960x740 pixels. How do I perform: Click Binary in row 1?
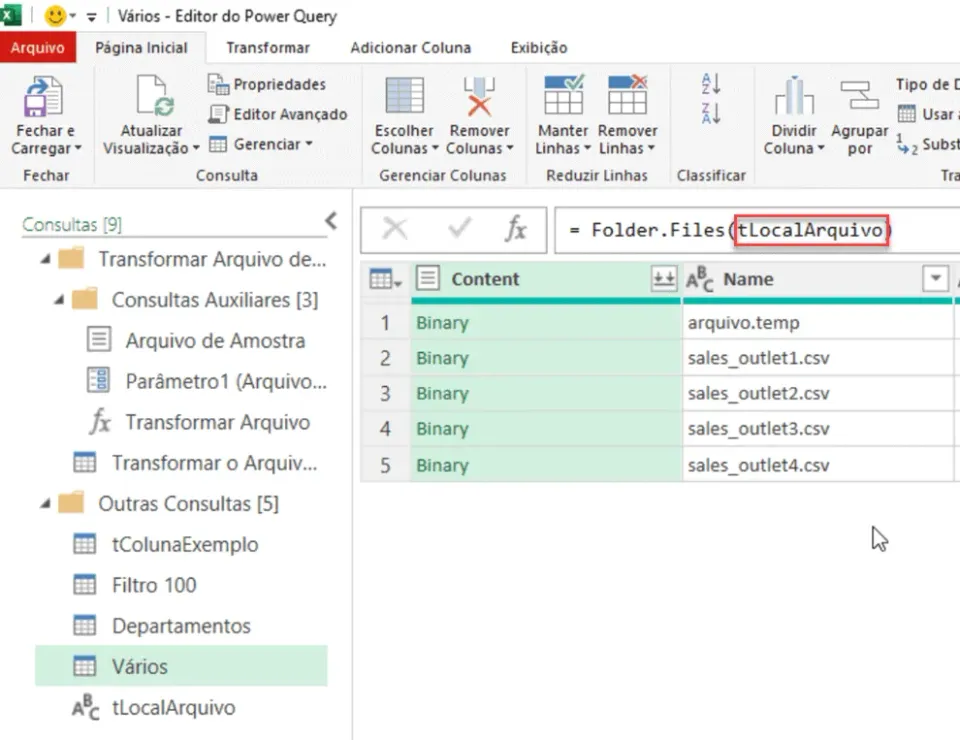tap(442, 323)
